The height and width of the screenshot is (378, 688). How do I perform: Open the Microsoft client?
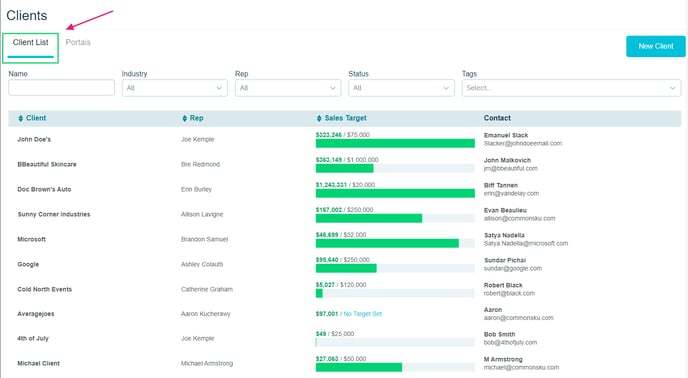point(31,239)
